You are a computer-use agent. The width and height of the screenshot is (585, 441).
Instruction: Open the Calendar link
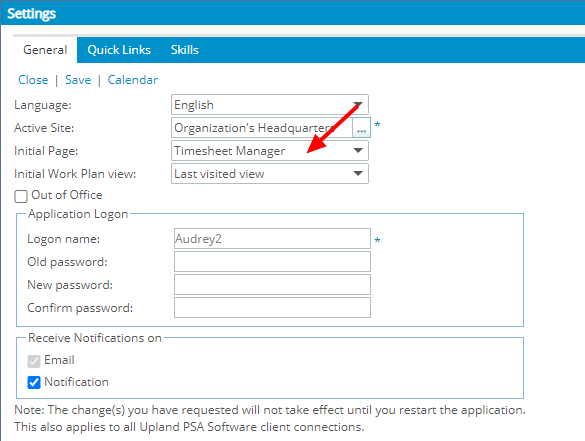tap(133, 80)
